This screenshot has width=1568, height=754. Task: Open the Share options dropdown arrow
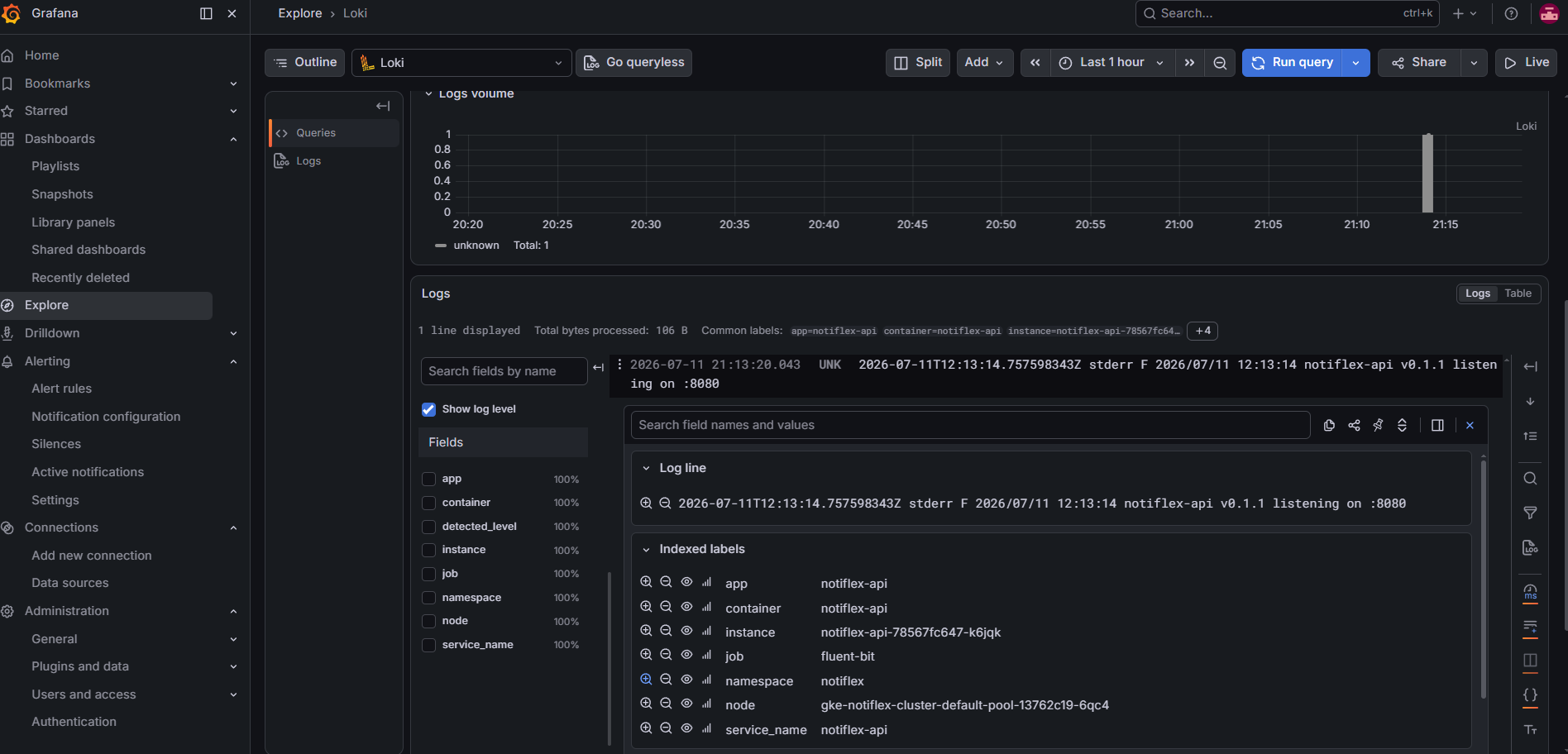pos(1474,63)
